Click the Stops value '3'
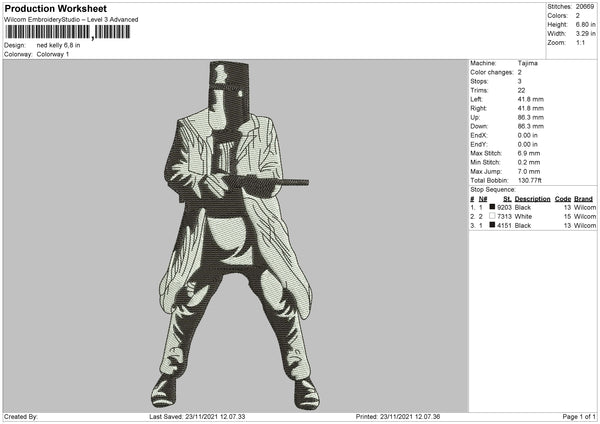This screenshot has width=600, height=424. [520, 81]
